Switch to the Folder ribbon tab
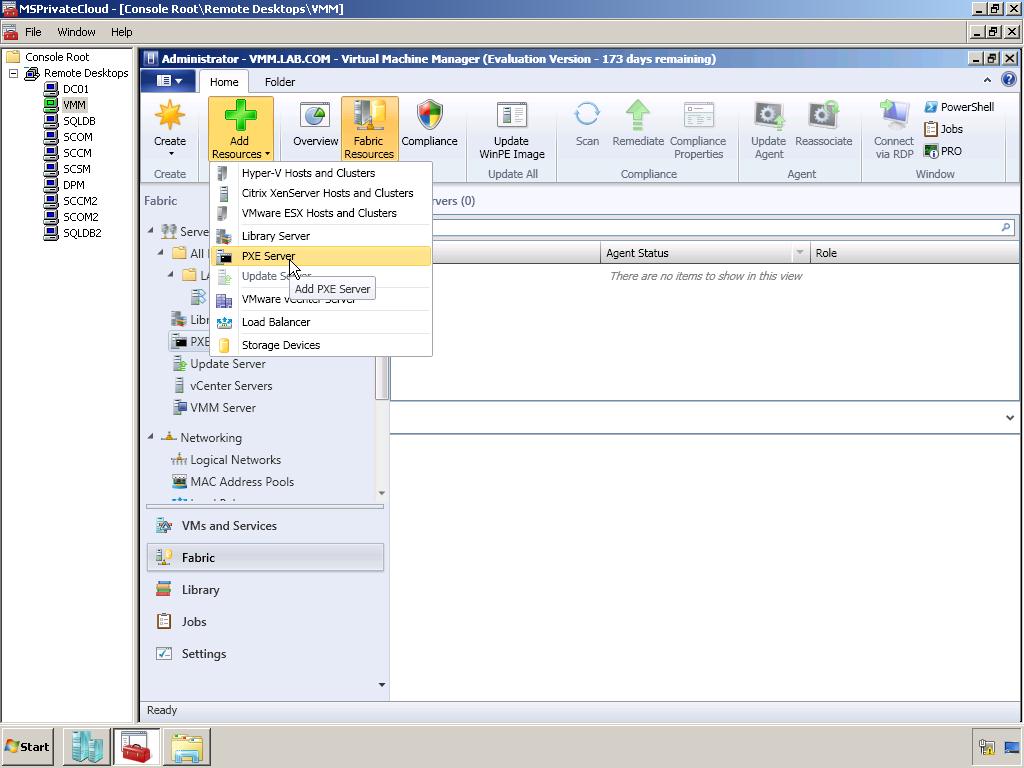Viewport: 1024px width, 768px height. tap(280, 82)
